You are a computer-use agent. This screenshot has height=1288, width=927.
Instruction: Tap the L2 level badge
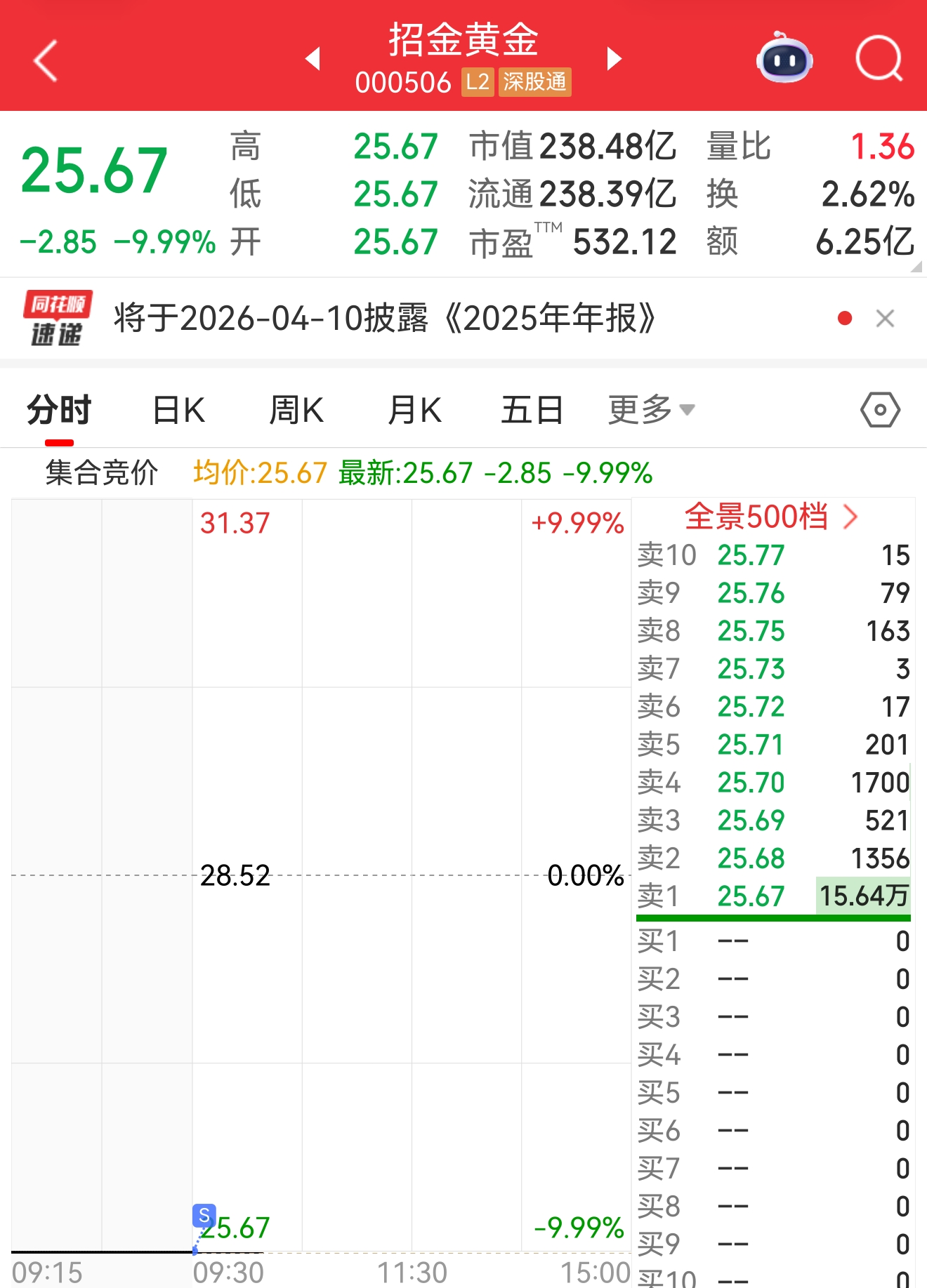[478, 82]
